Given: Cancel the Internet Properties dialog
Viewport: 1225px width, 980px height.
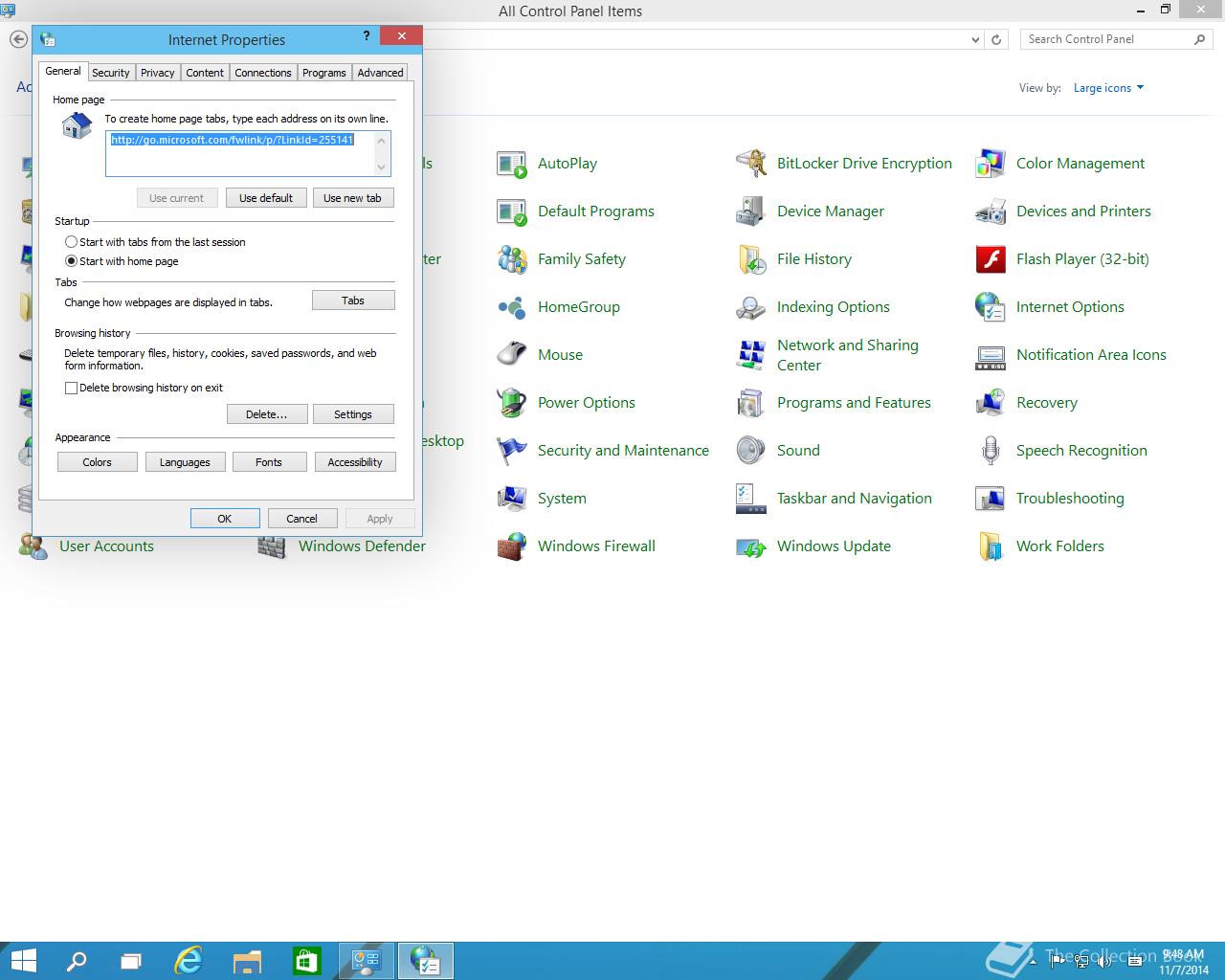Looking at the screenshot, I should point(301,519).
